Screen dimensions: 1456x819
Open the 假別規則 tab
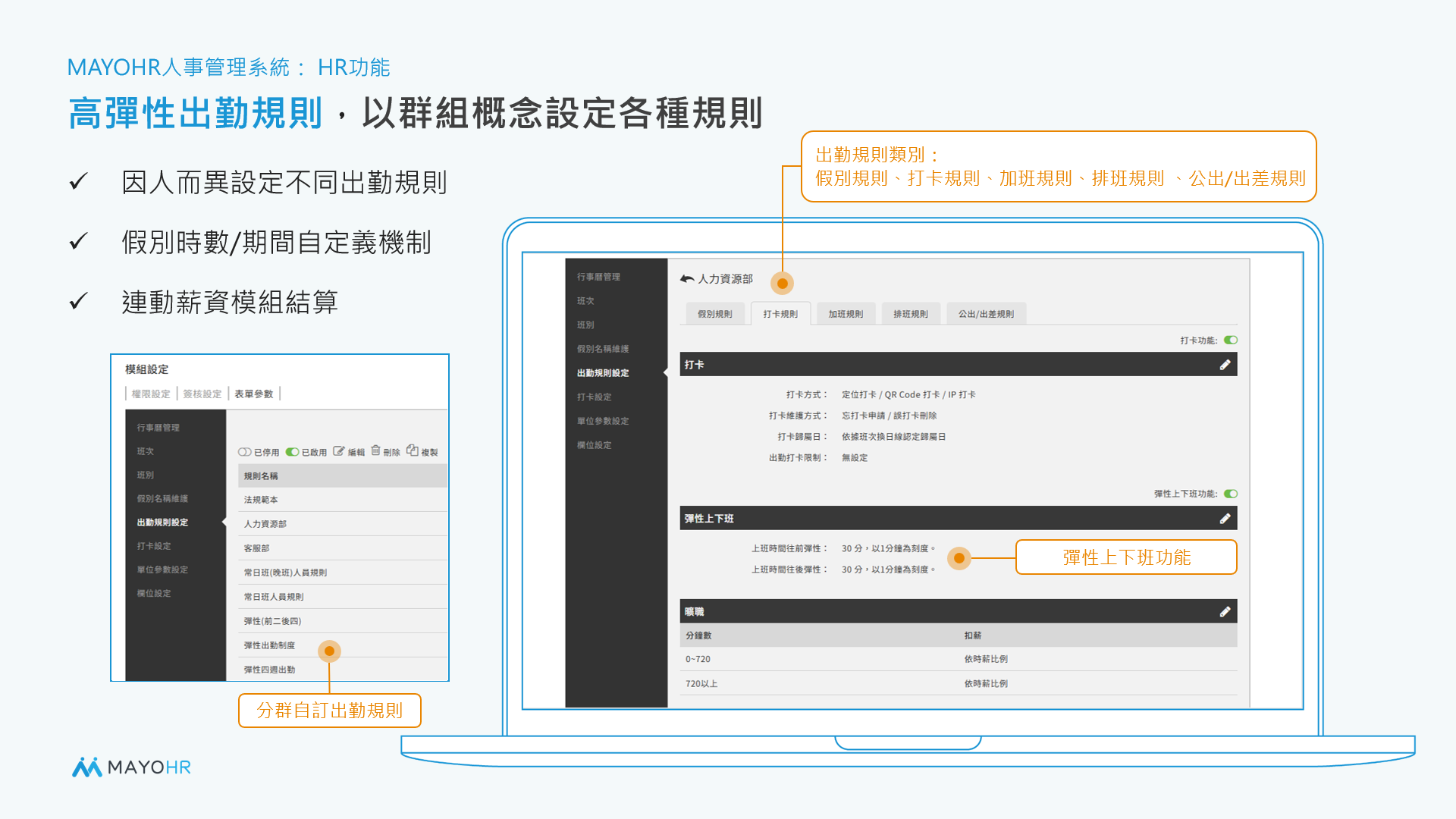(714, 314)
